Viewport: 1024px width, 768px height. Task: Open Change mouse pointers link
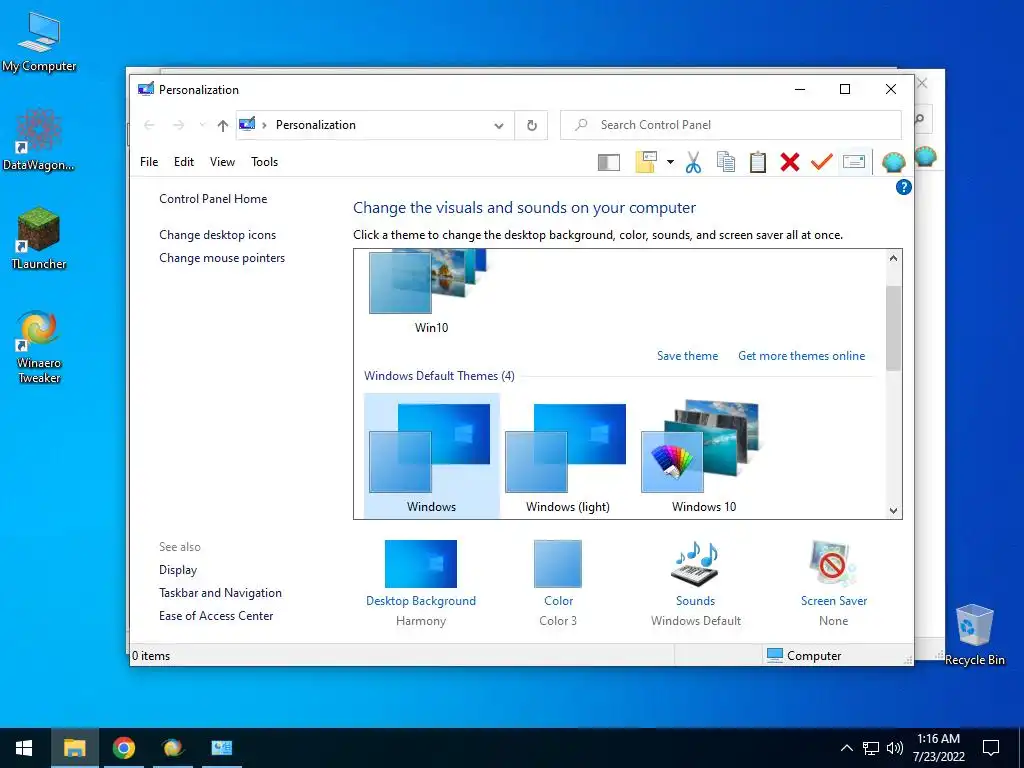point(222,258)
